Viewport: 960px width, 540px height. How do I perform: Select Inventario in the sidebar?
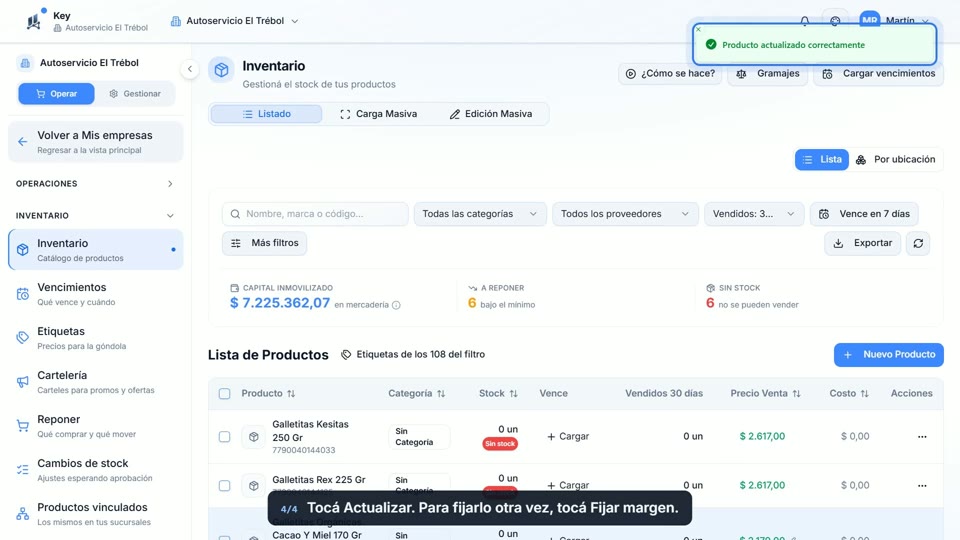96,250
